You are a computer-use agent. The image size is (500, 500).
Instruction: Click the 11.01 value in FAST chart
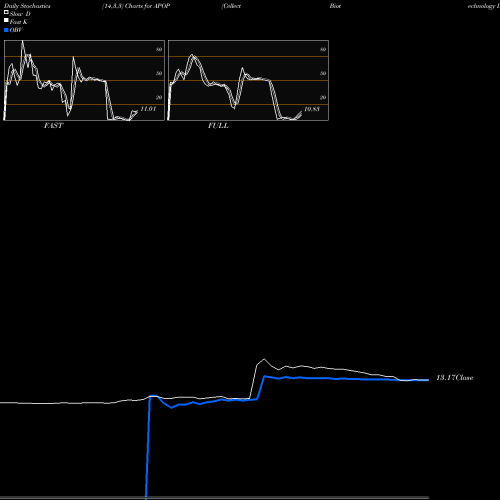(148, 109)
